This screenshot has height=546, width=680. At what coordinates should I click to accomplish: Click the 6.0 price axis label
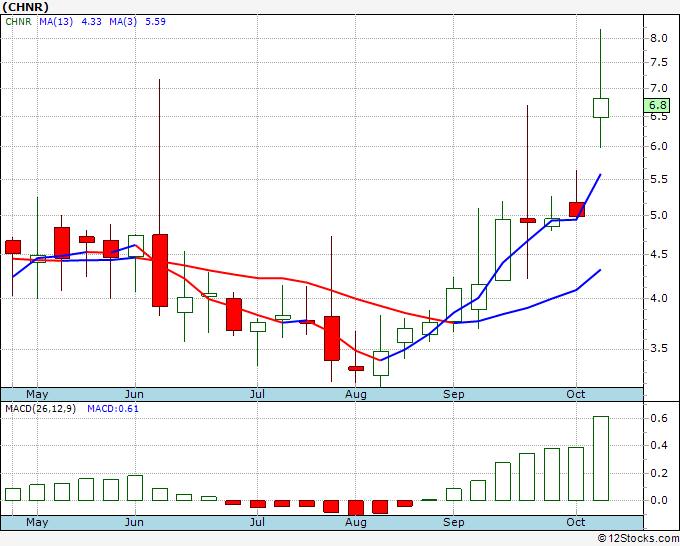[x=658, y=146]
